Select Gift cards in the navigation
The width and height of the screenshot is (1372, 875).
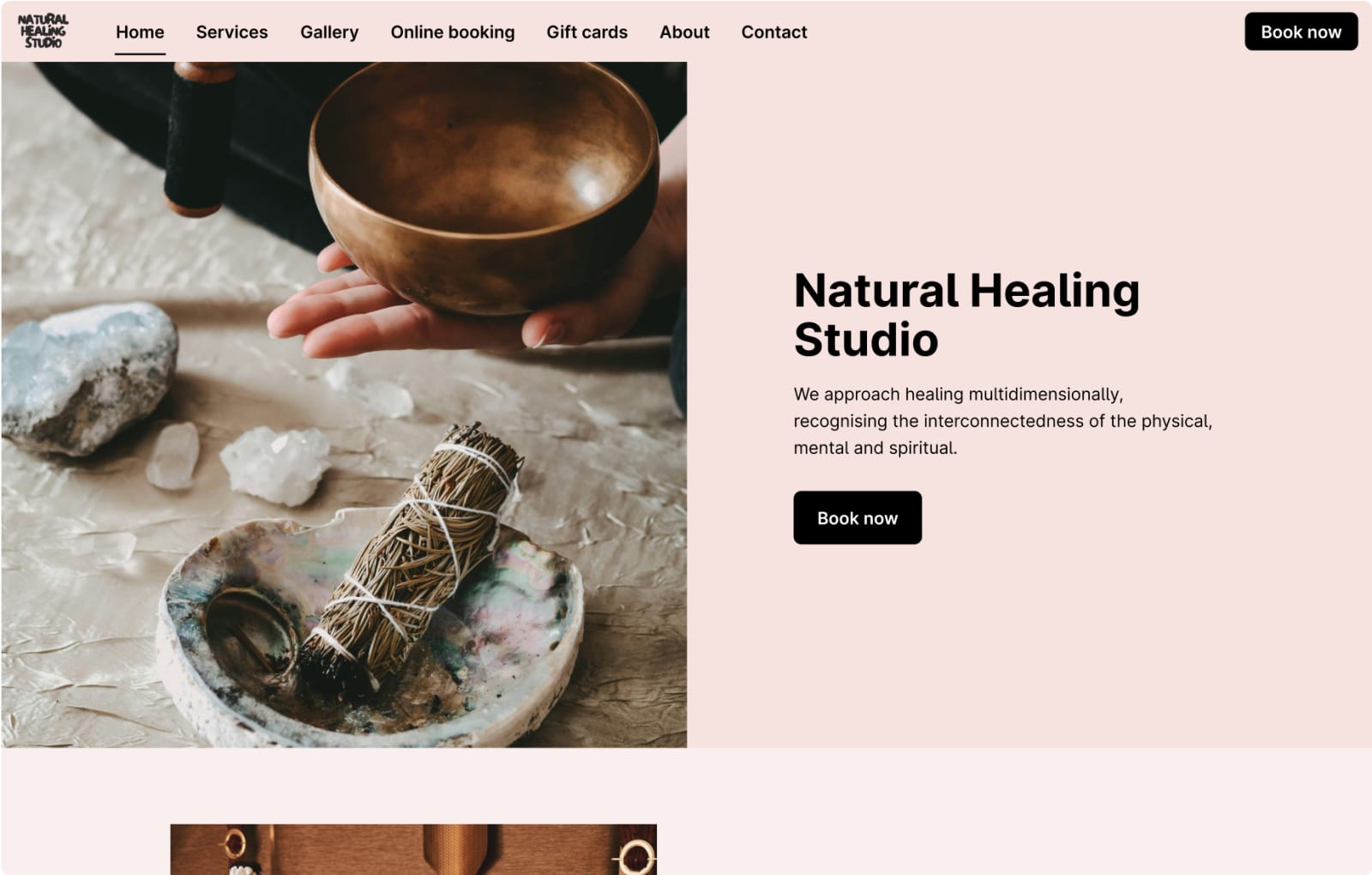point(587,33)
